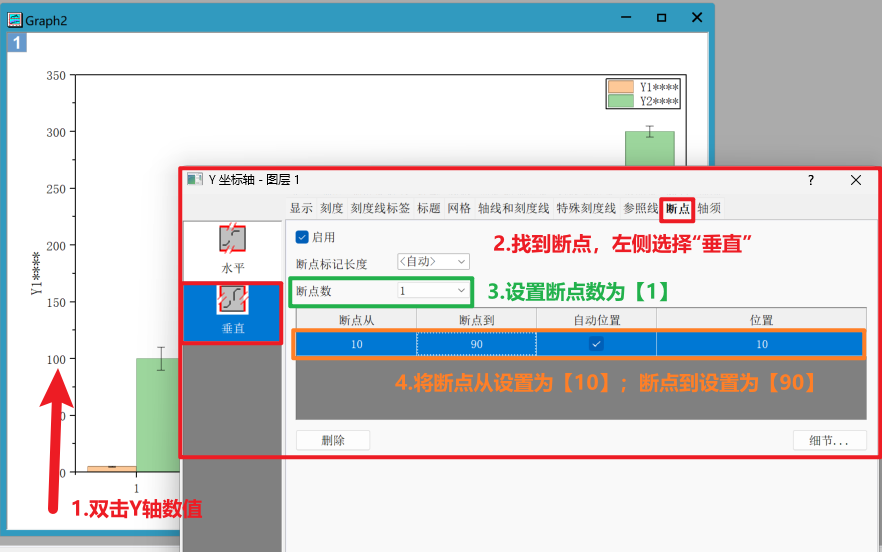Viewport: 882px width, 552px height.
Task: Click the Graph2 window title icon
Action: pos(15,18)
